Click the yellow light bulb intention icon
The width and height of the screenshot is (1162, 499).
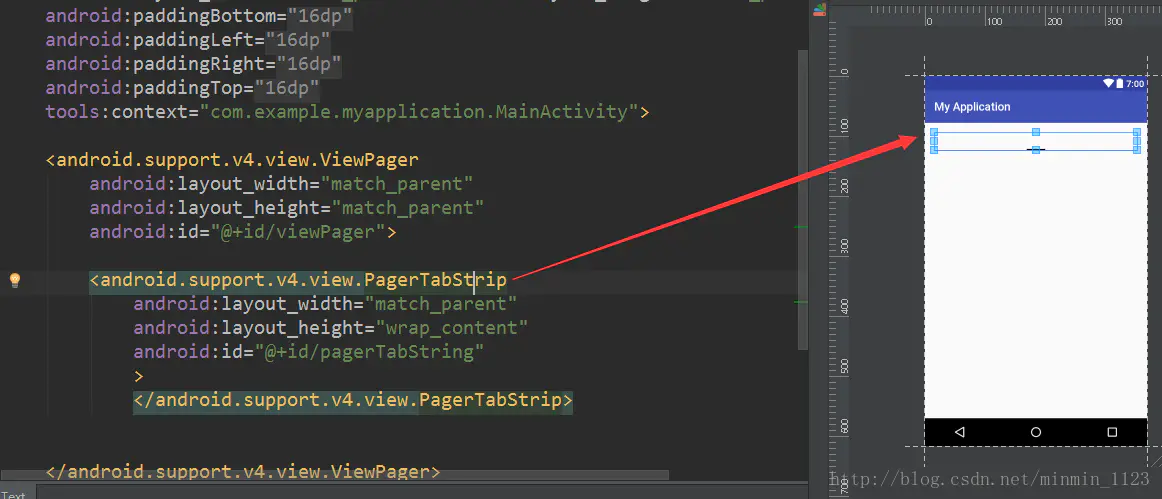pyautogui.click(x=14, y=280)
